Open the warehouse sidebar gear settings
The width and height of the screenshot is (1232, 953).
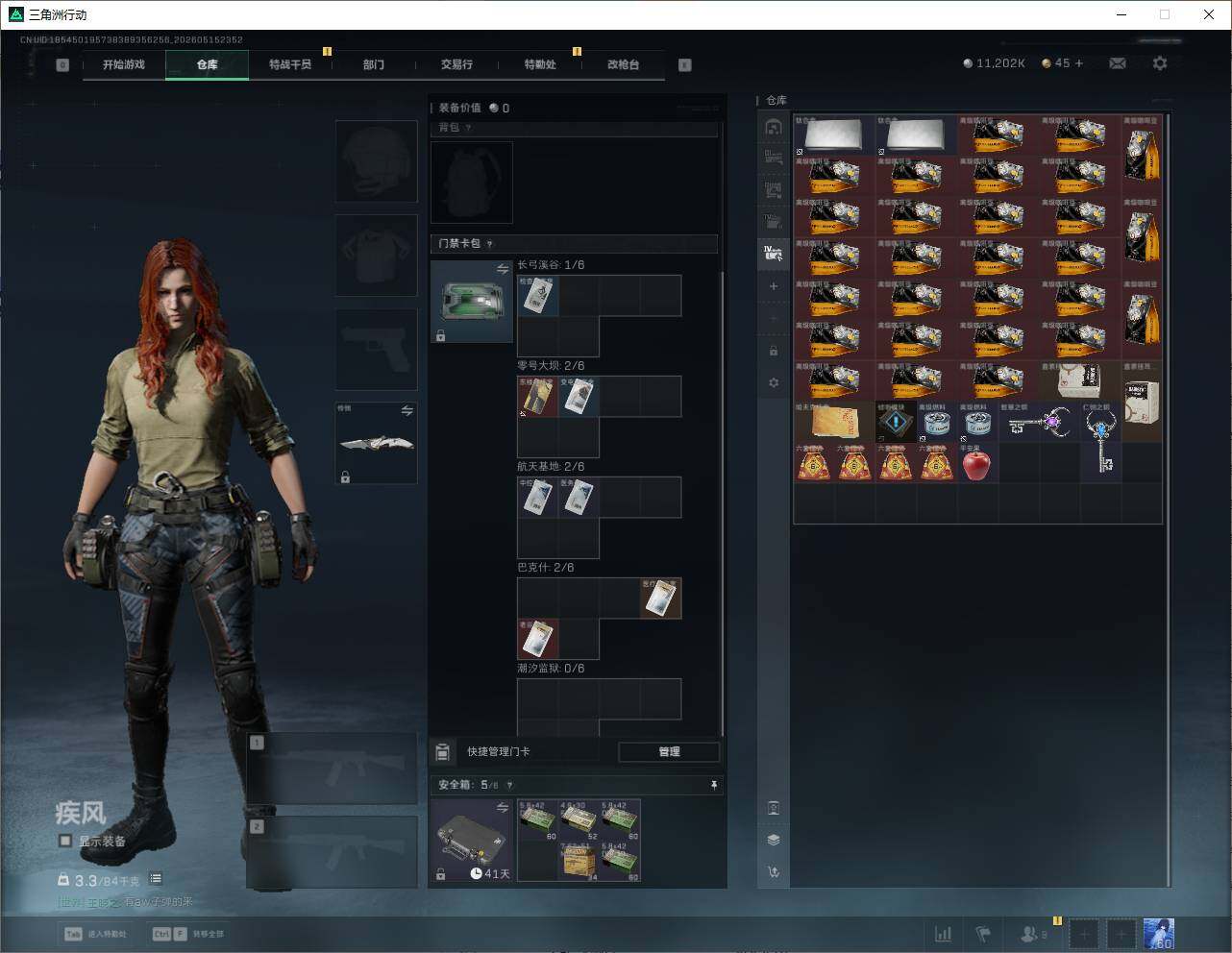[x=774, y=382]
